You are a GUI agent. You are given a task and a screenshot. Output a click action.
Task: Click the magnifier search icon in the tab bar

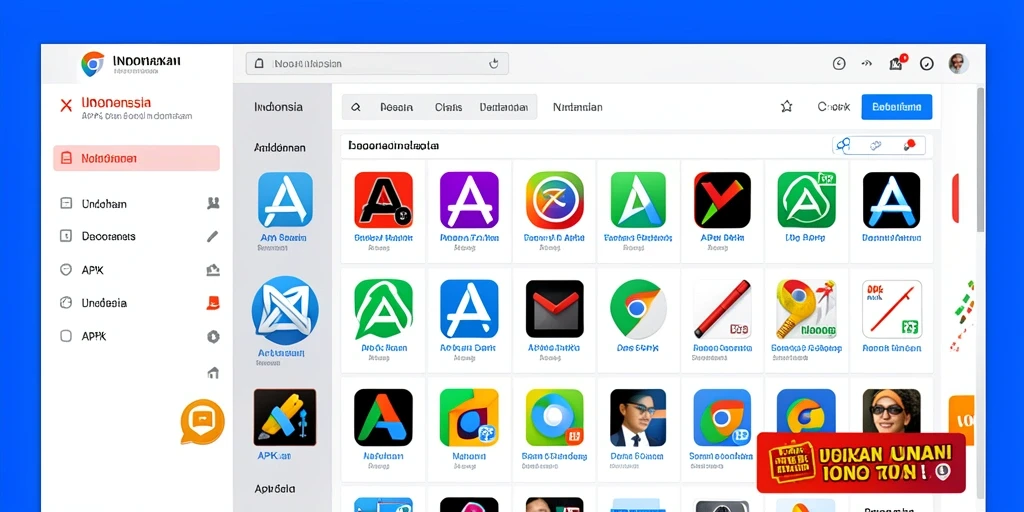356,107
